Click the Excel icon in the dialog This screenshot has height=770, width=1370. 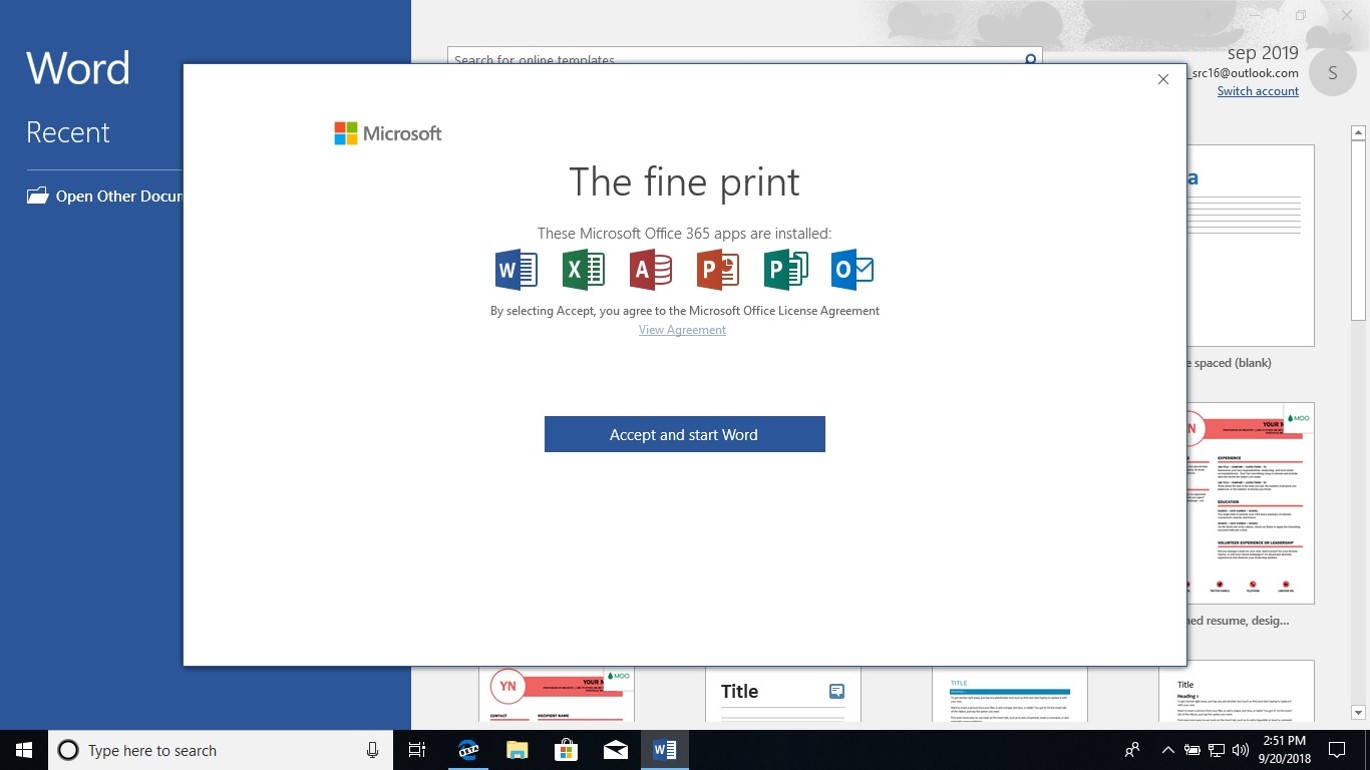[x=583, y=269]
